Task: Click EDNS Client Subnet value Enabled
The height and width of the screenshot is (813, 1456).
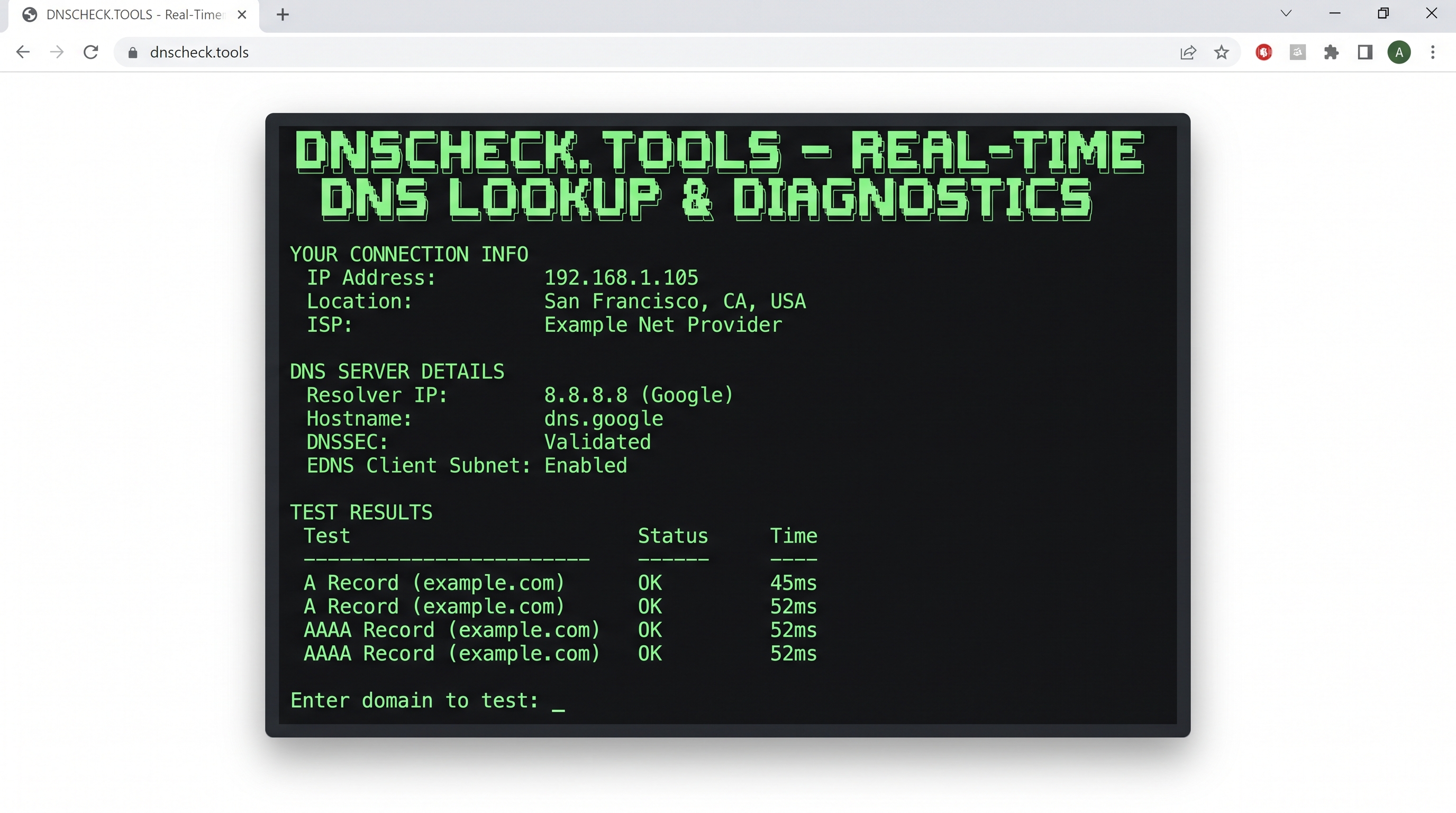Action: [585, 465]
